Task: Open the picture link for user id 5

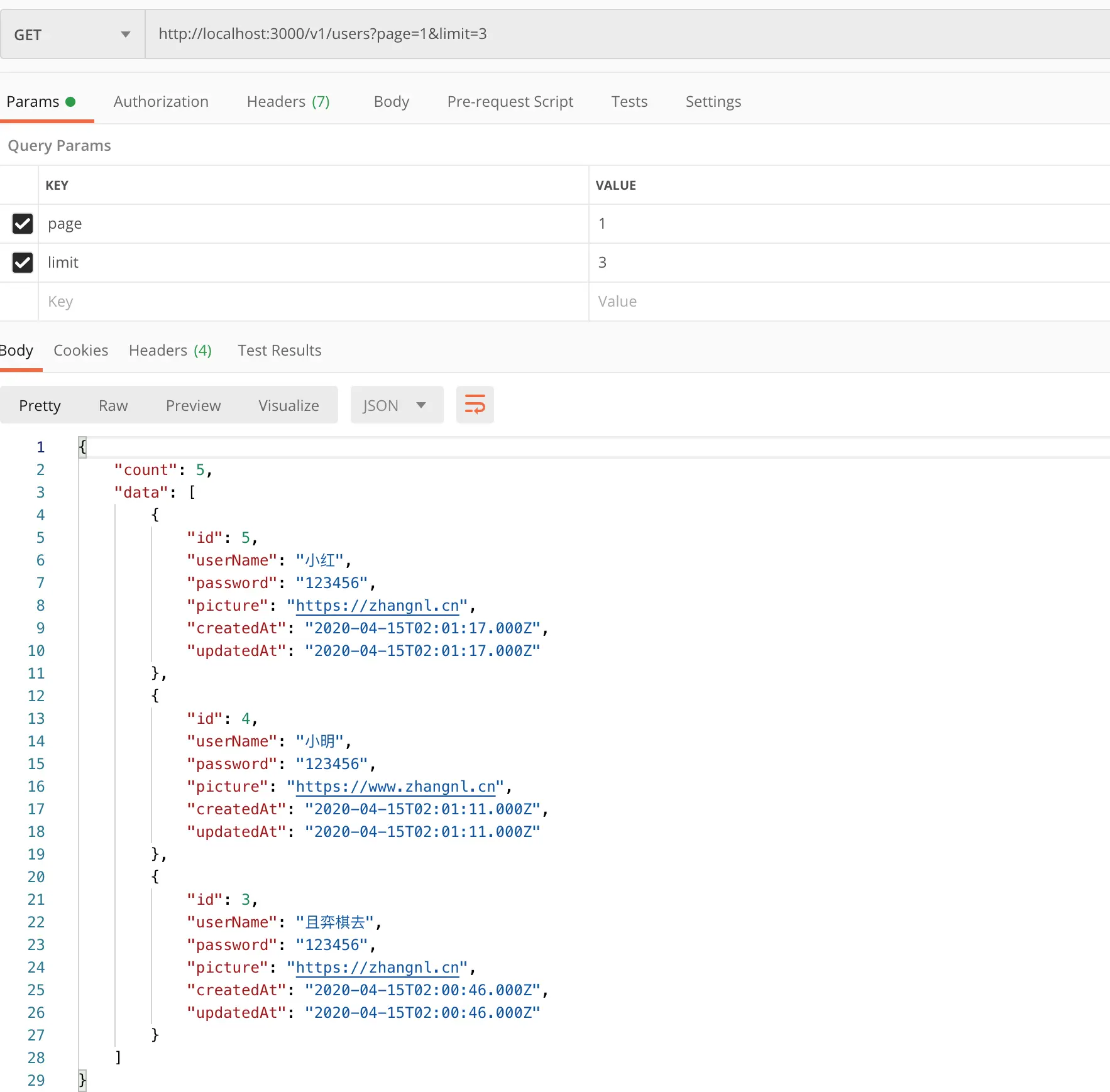Action: point(378,606)
